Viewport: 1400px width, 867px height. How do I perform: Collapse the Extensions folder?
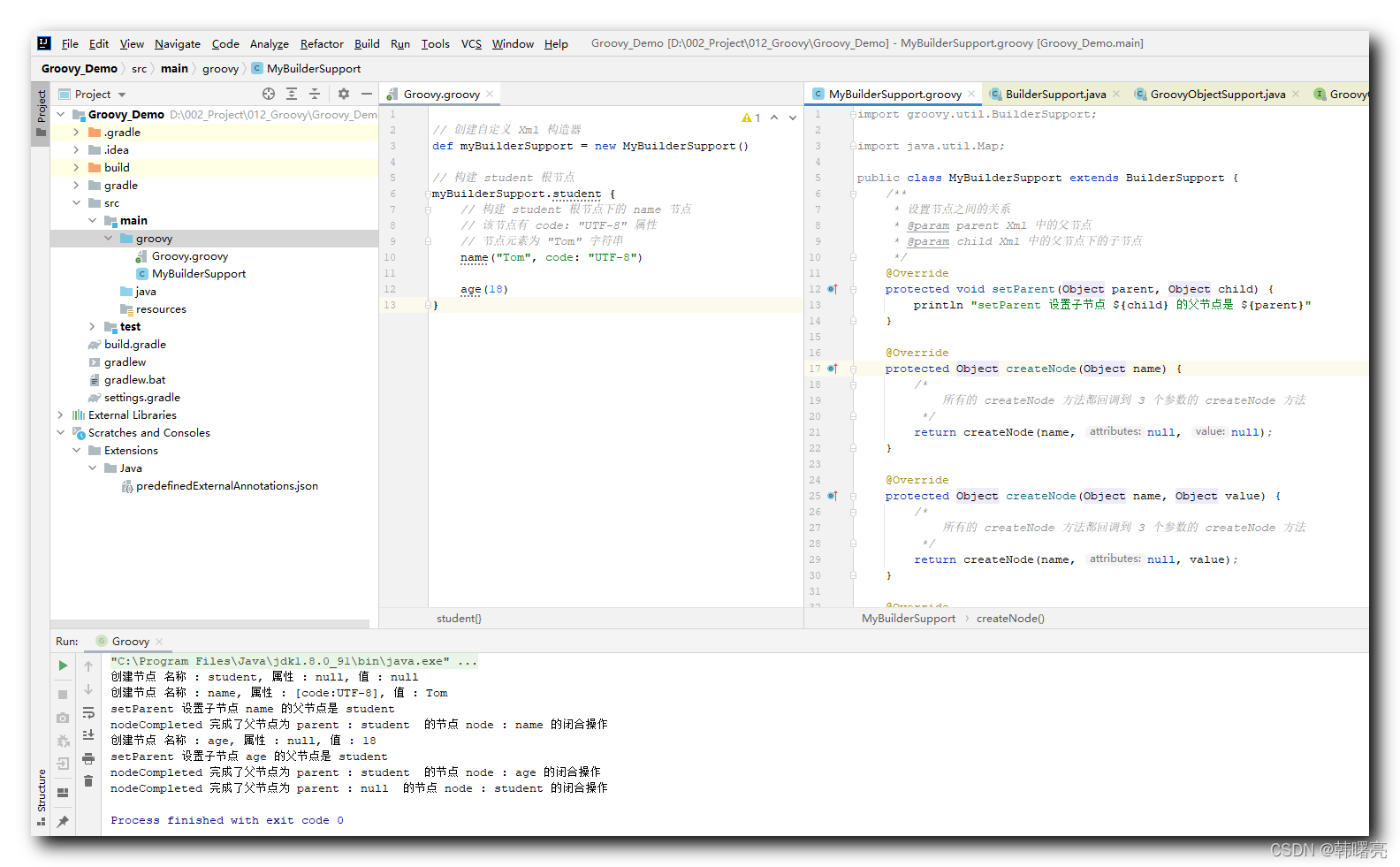coord(76,450)
